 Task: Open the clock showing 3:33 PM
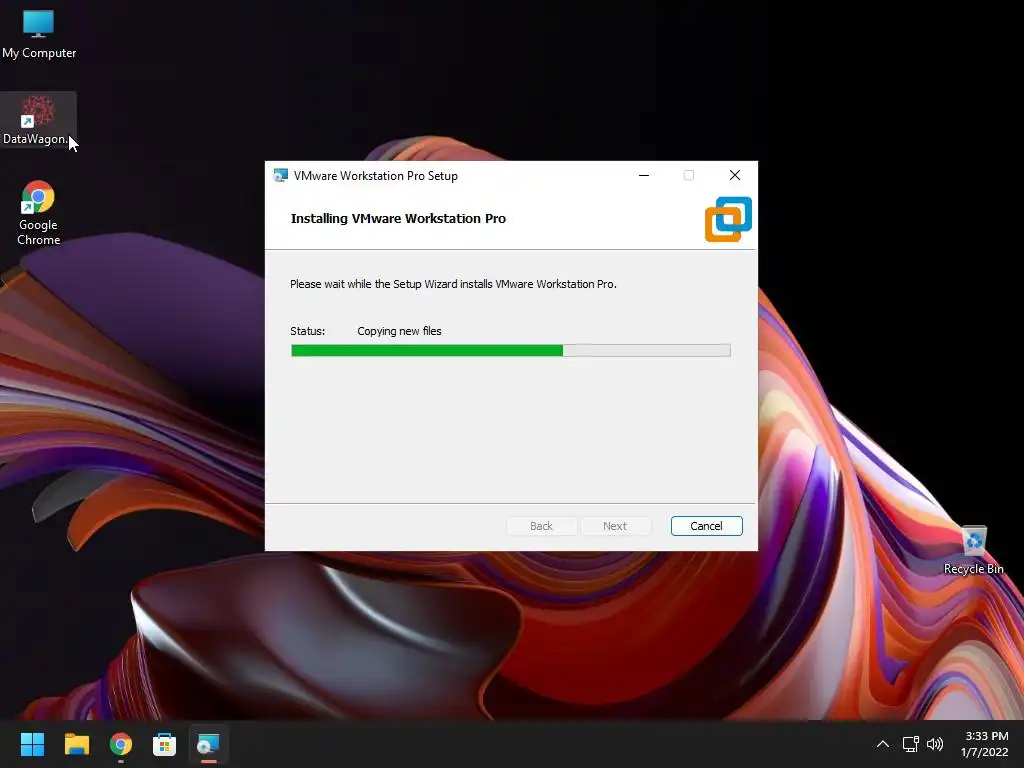pyautogui.click(x=985, y=744)
